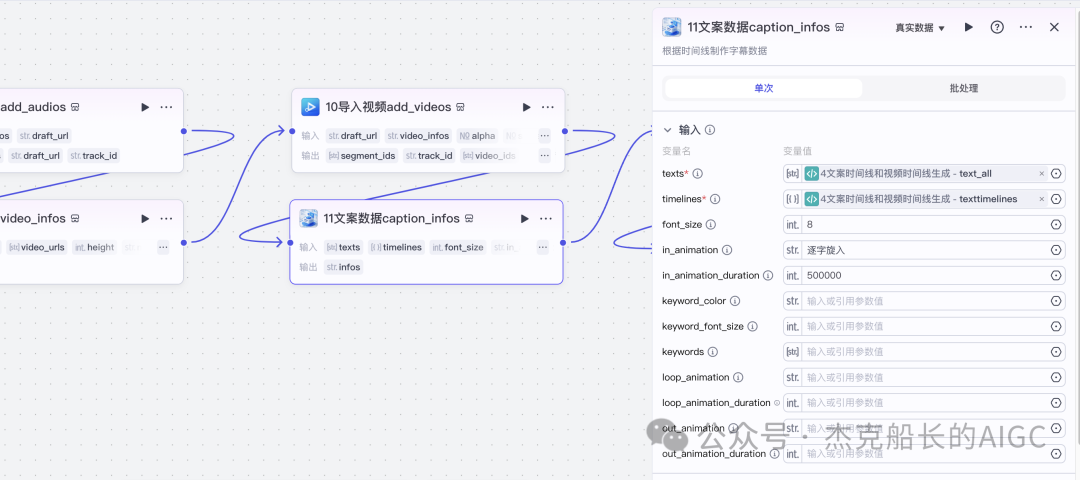Remove the texttimelines reference from timelines

click(x=1041, y=200)
